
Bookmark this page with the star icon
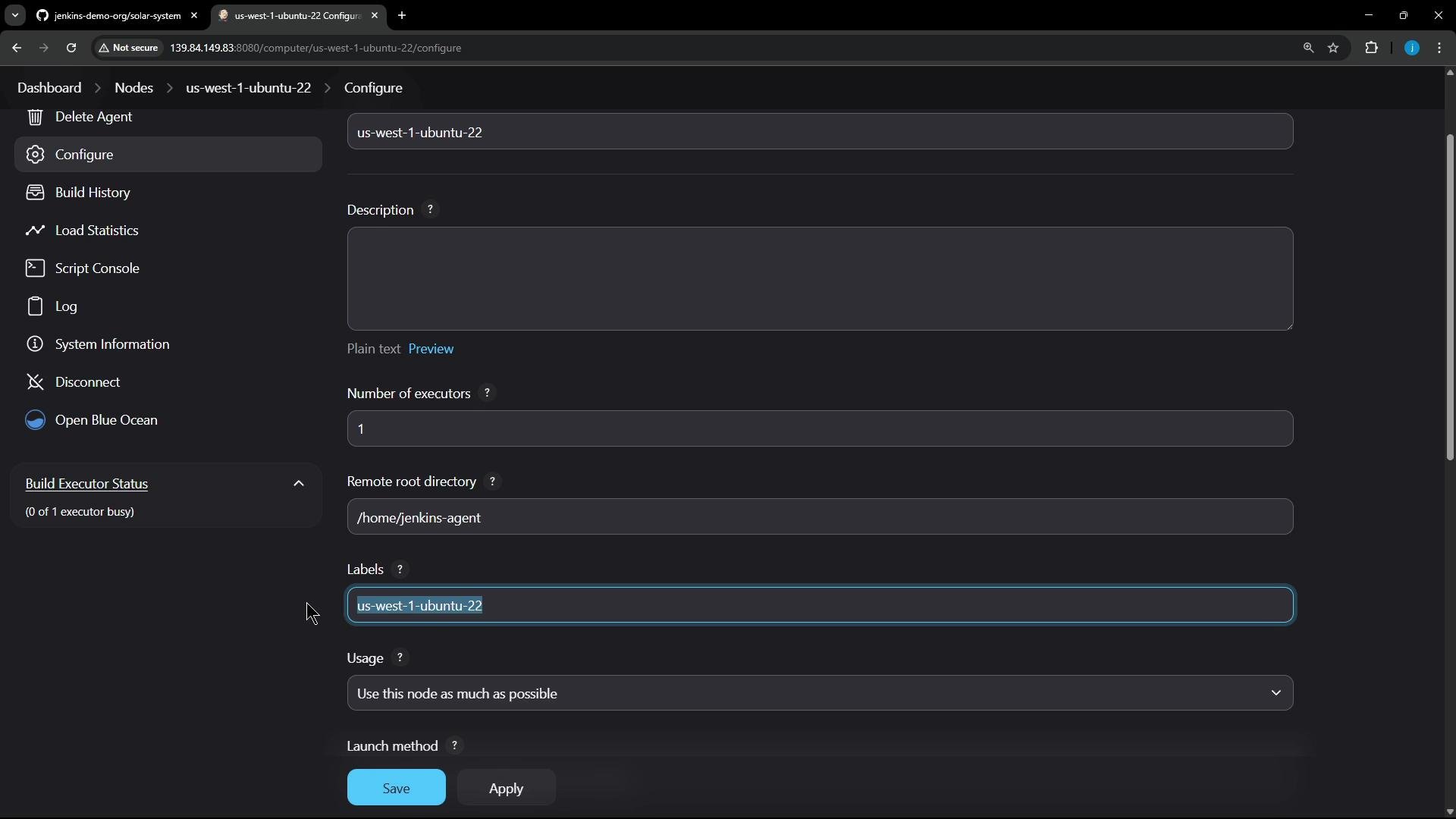point(1334,48)
